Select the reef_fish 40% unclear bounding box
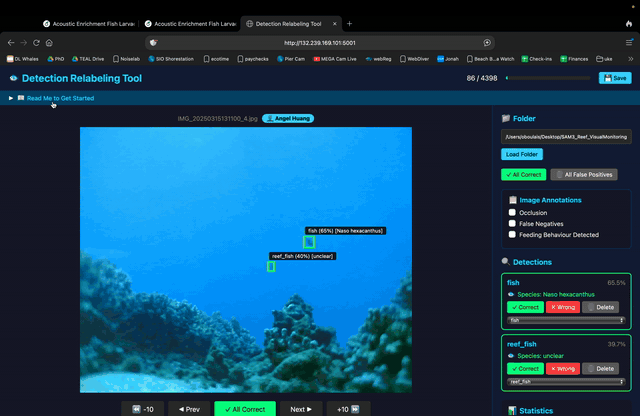The image size is (640, 416). click(271, 267)
